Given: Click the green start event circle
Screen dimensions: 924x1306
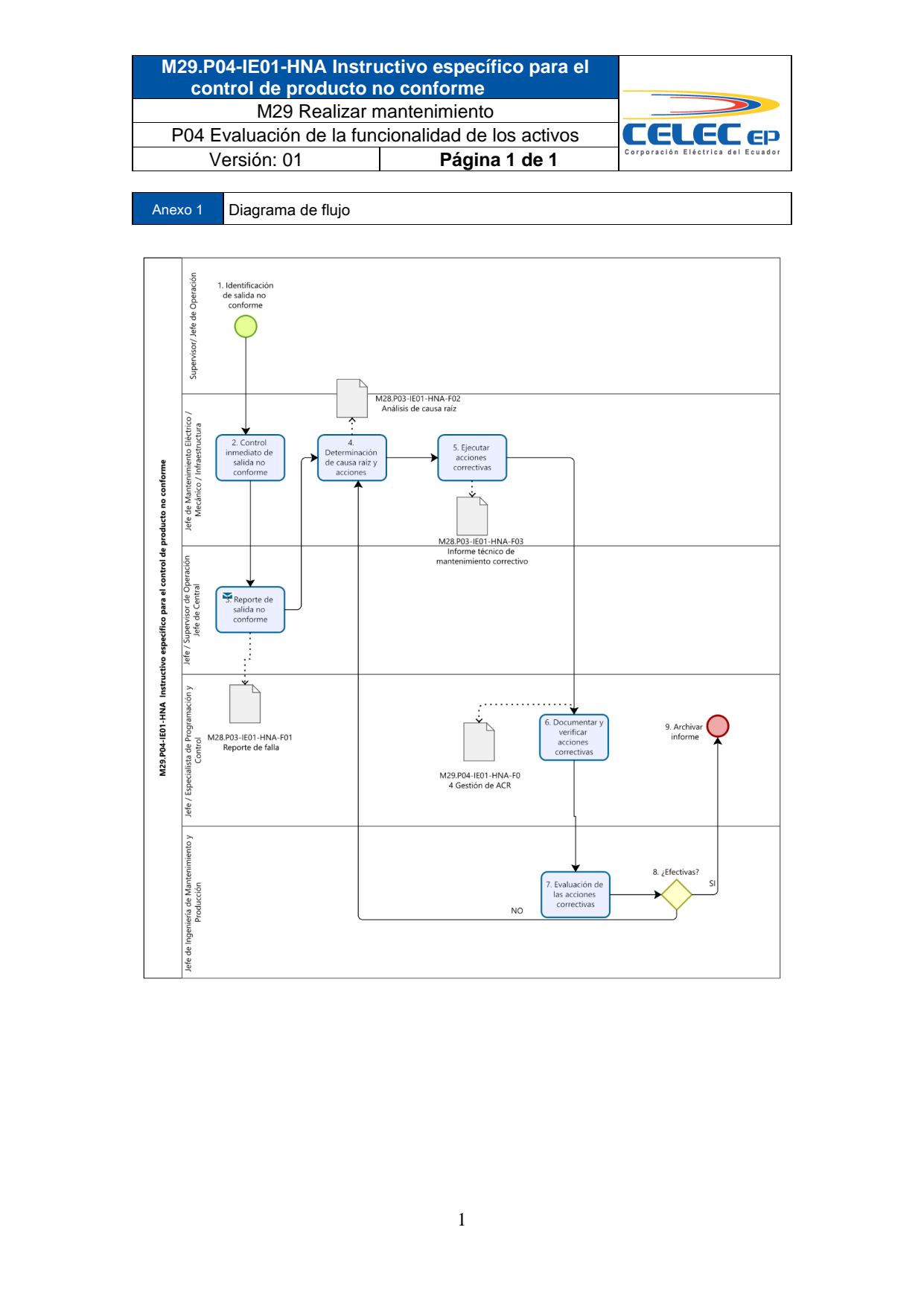Looking at the screenshot, I should [246, 326].
